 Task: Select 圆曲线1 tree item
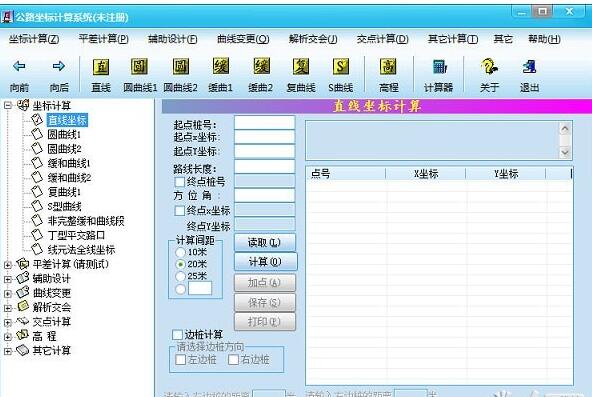64,134
